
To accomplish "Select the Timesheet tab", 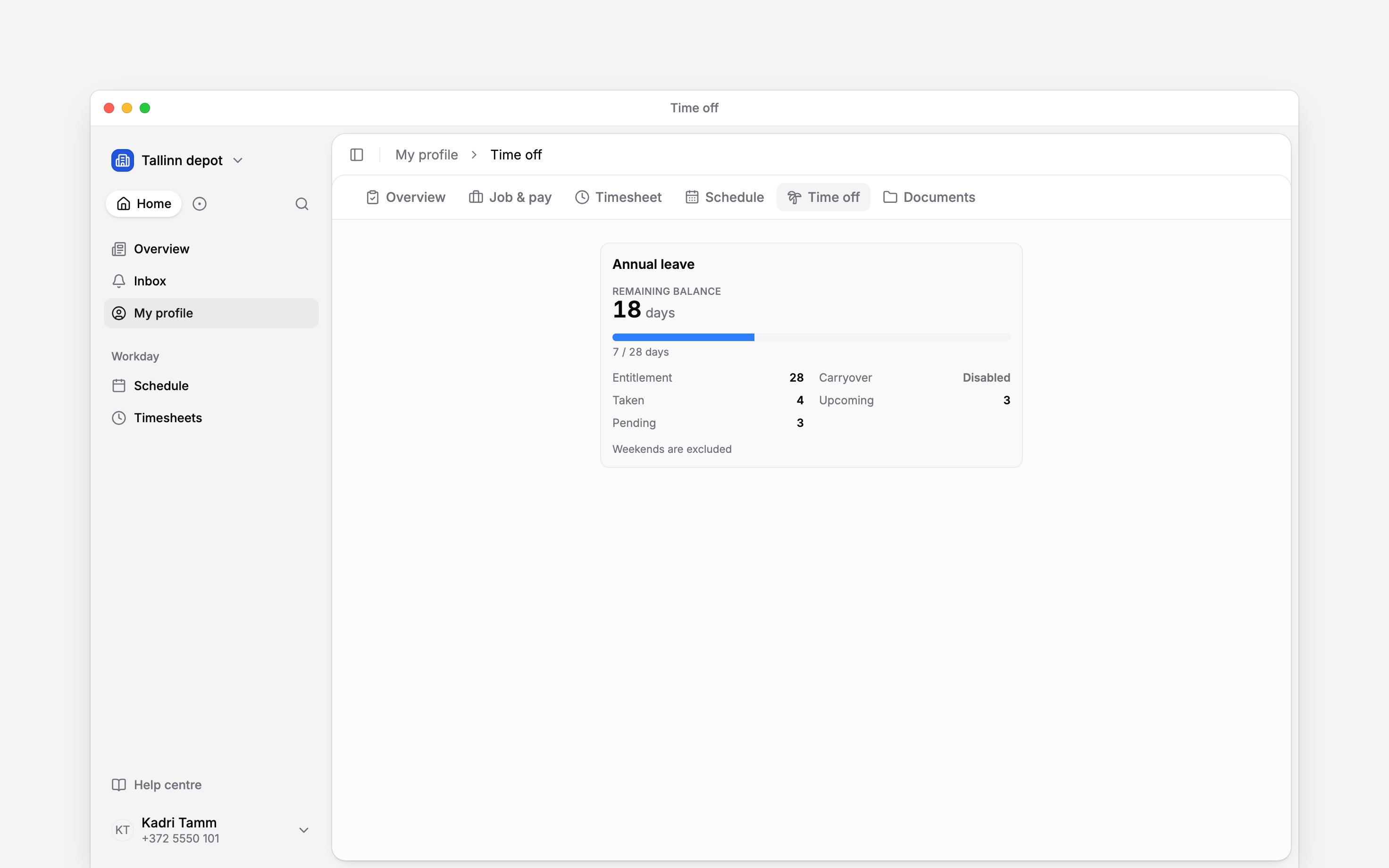I will (x=618, y=198).
